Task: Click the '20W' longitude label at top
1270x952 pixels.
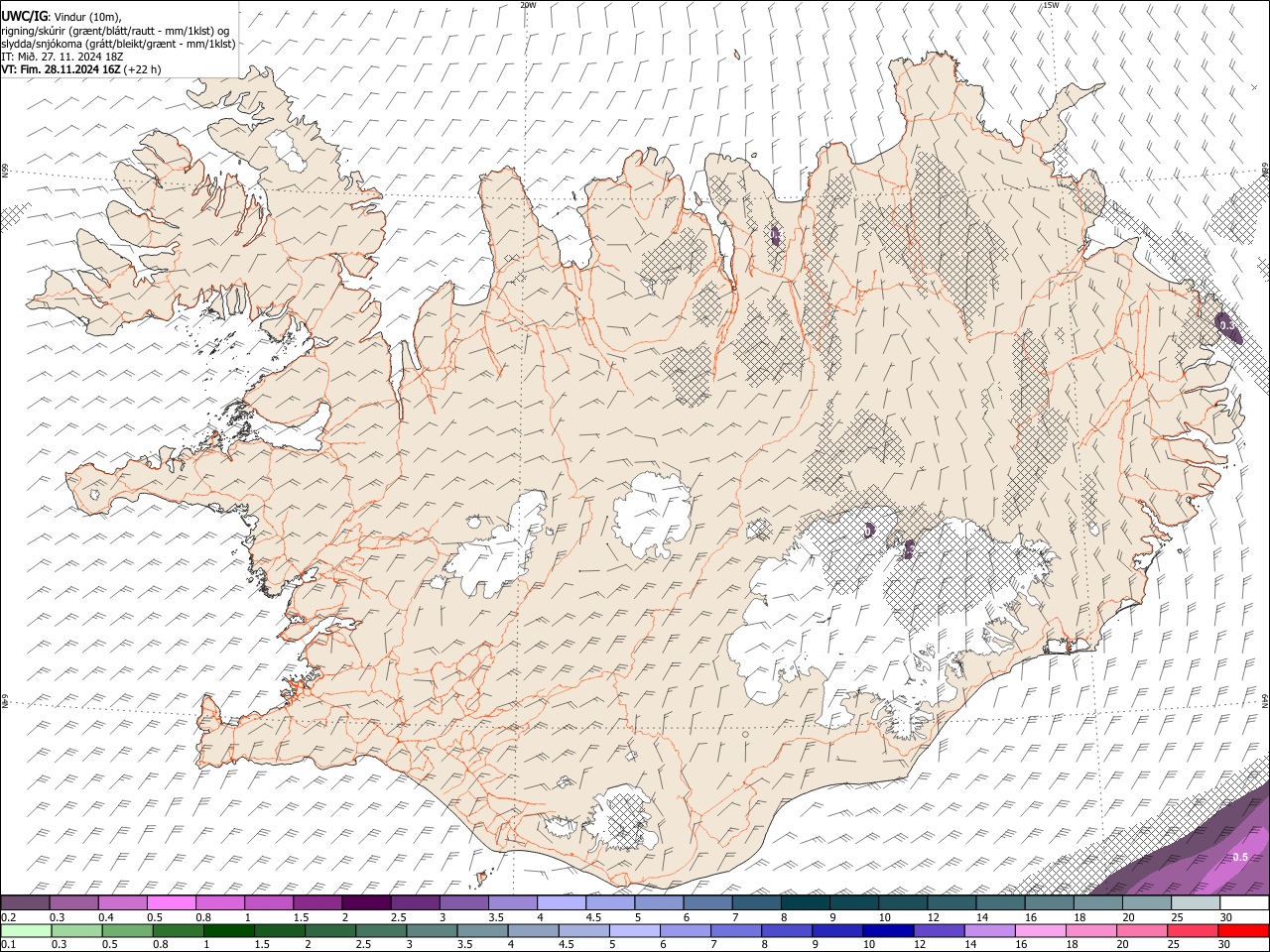Action: click(x=528, y=5)
